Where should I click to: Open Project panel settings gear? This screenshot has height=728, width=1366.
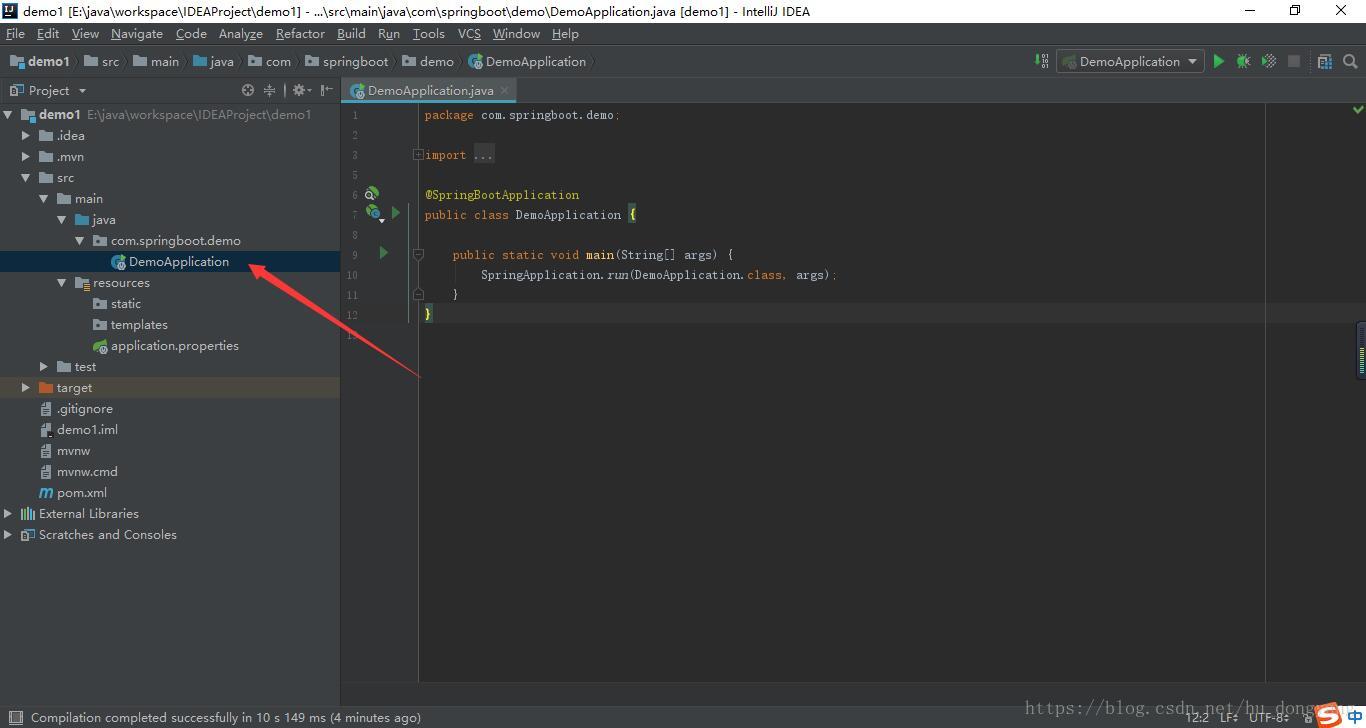click(x=300, y=90)
